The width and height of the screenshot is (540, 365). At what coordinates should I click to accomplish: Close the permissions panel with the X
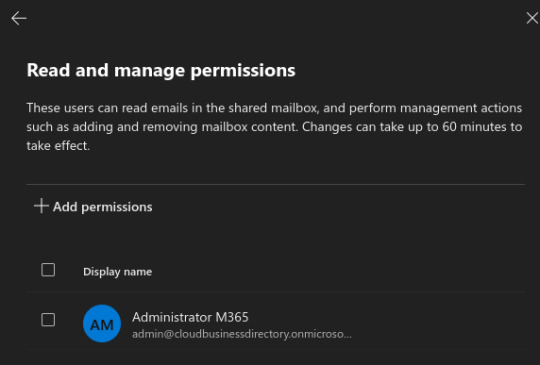click(x=532, y=18)
